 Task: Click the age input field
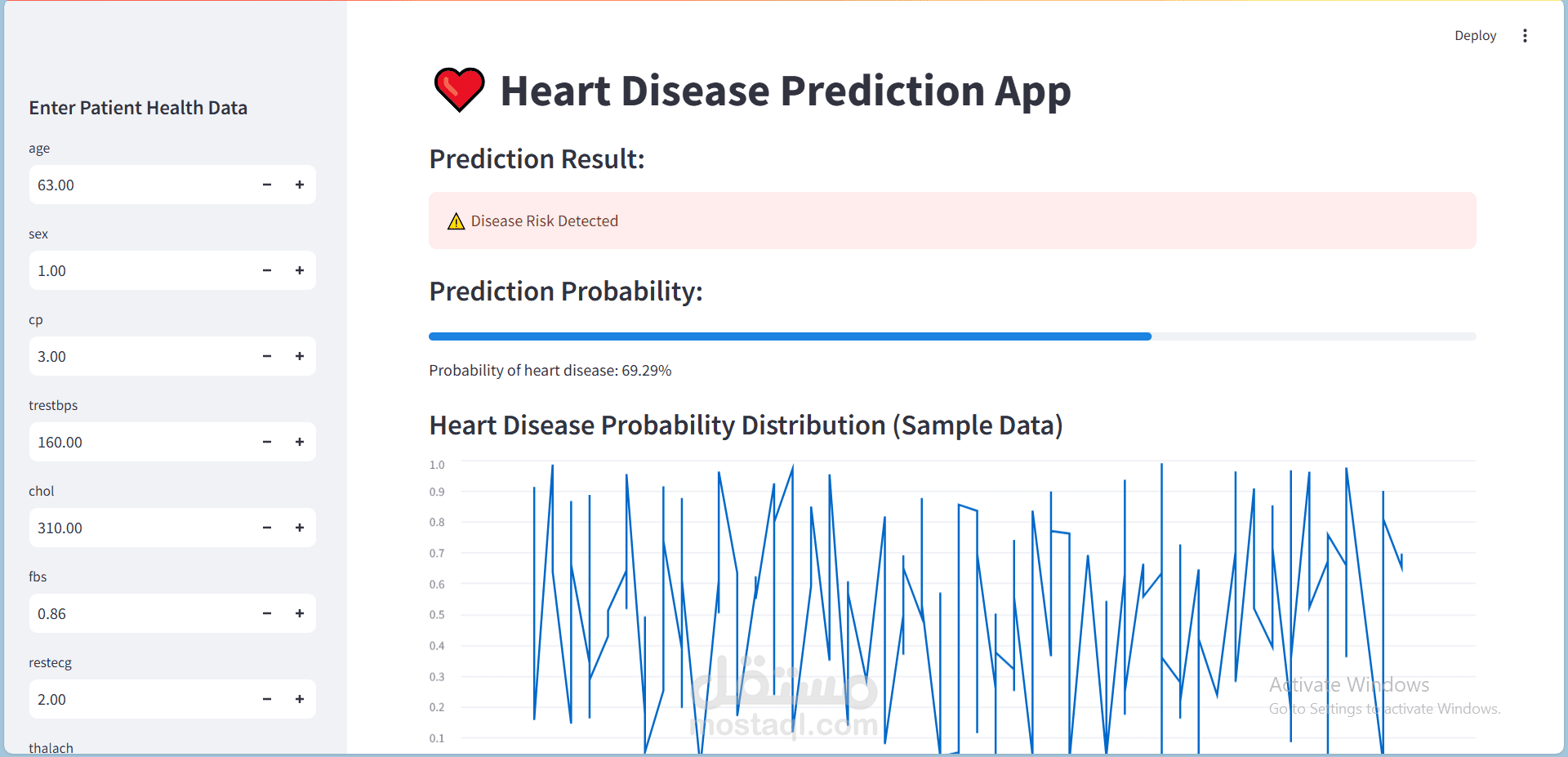(139, 185)
